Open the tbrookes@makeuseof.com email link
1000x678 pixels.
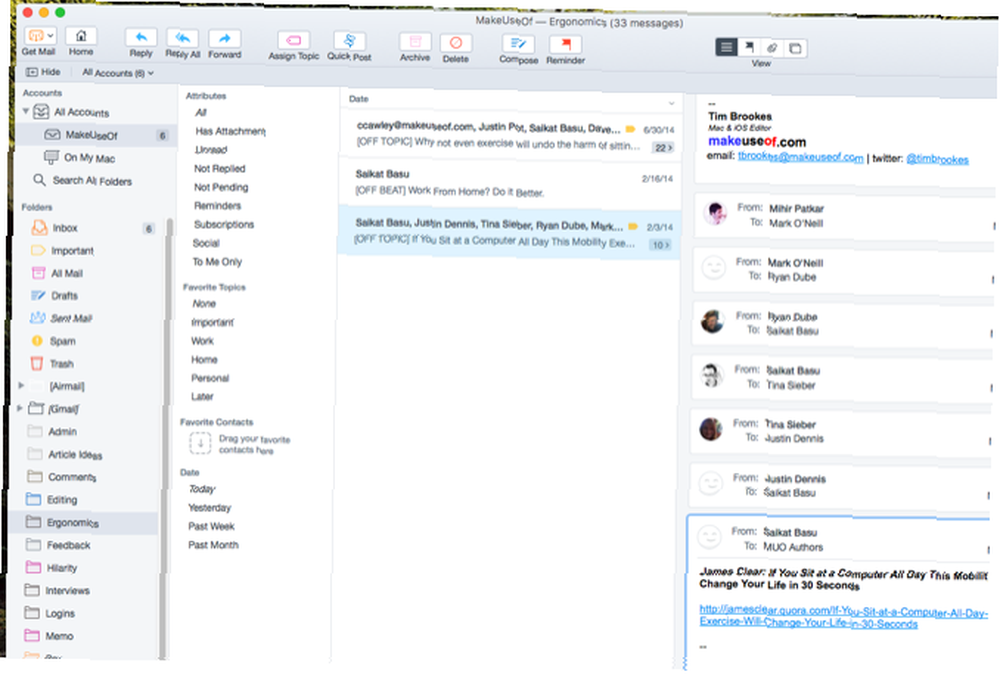click(800, 157)
